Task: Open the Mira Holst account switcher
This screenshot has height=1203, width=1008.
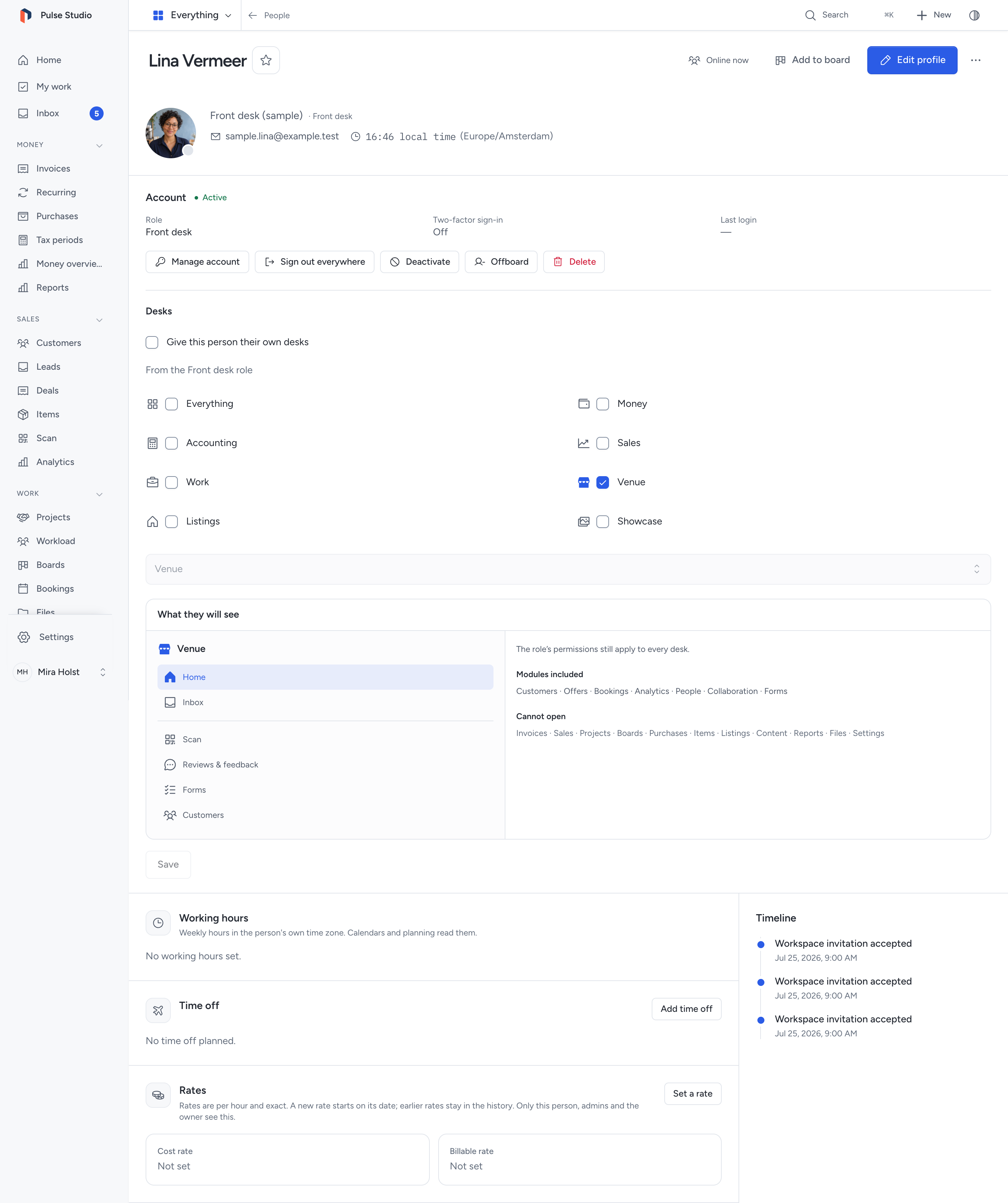Action: coord(60,672)
